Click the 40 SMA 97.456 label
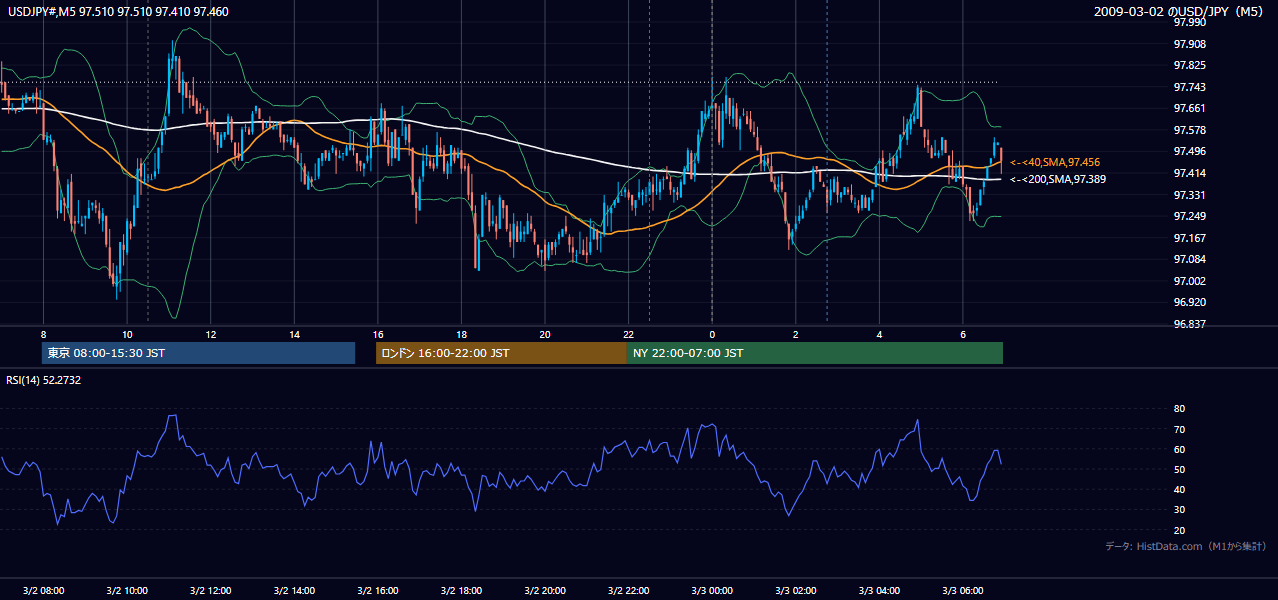Screen dimensions: 1278x600 click(x=1055, y=162)
